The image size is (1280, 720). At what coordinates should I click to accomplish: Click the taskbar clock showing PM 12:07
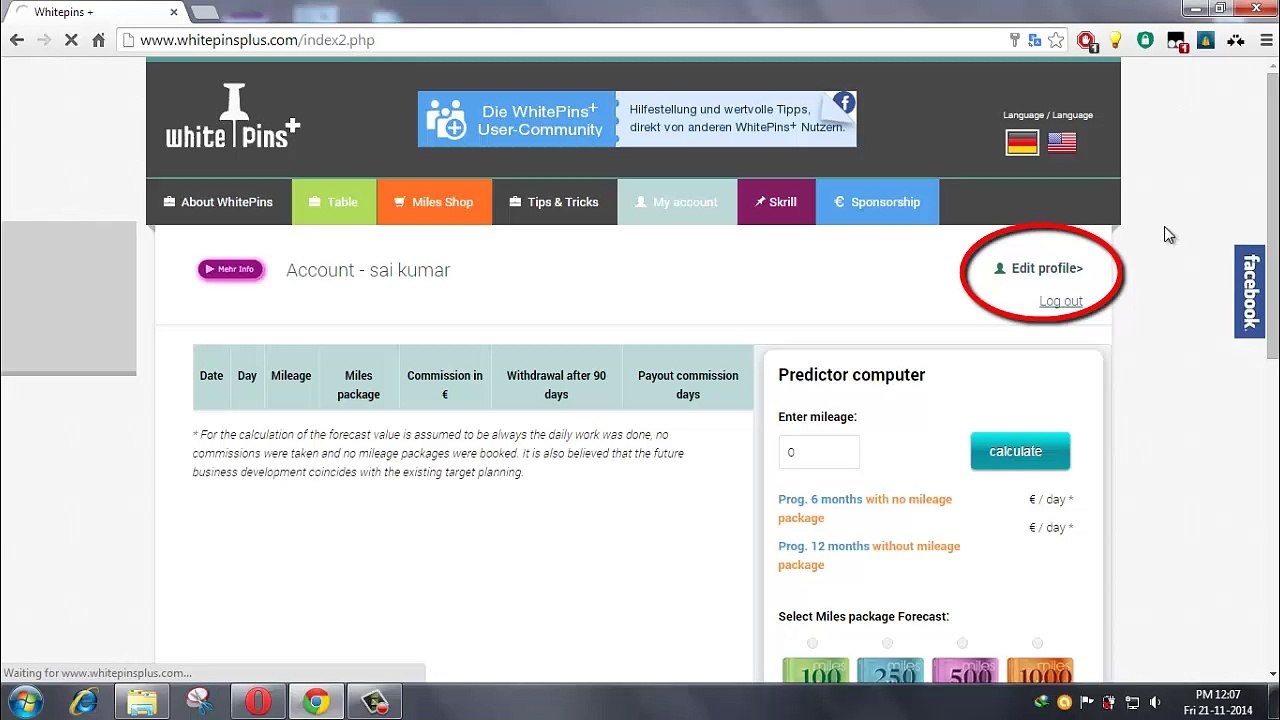pos(1218,702)
